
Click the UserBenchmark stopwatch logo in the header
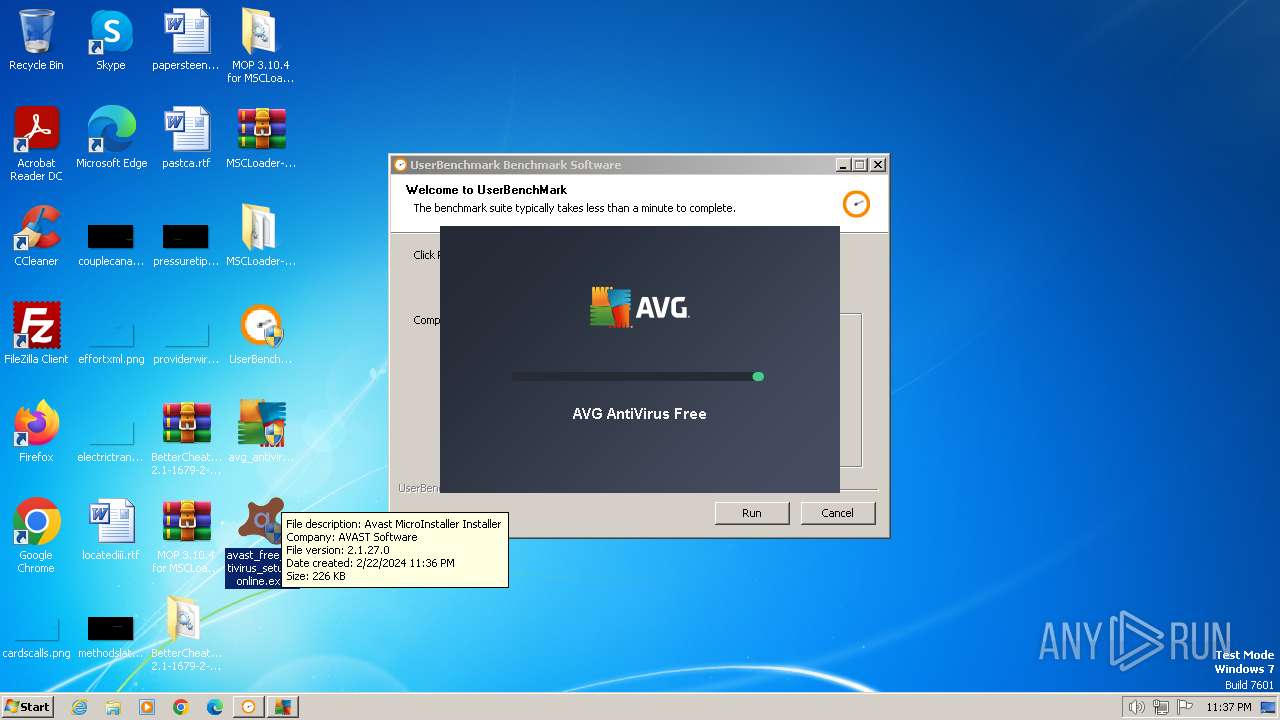pyautogui.click(x=856, y=204)
